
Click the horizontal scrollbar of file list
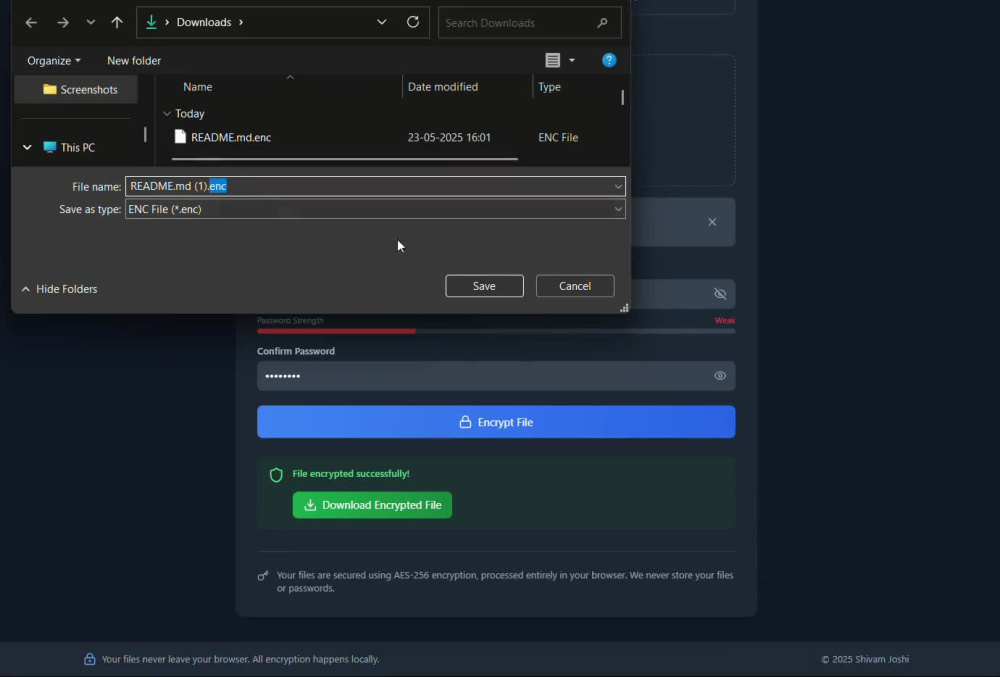[344, 159]
